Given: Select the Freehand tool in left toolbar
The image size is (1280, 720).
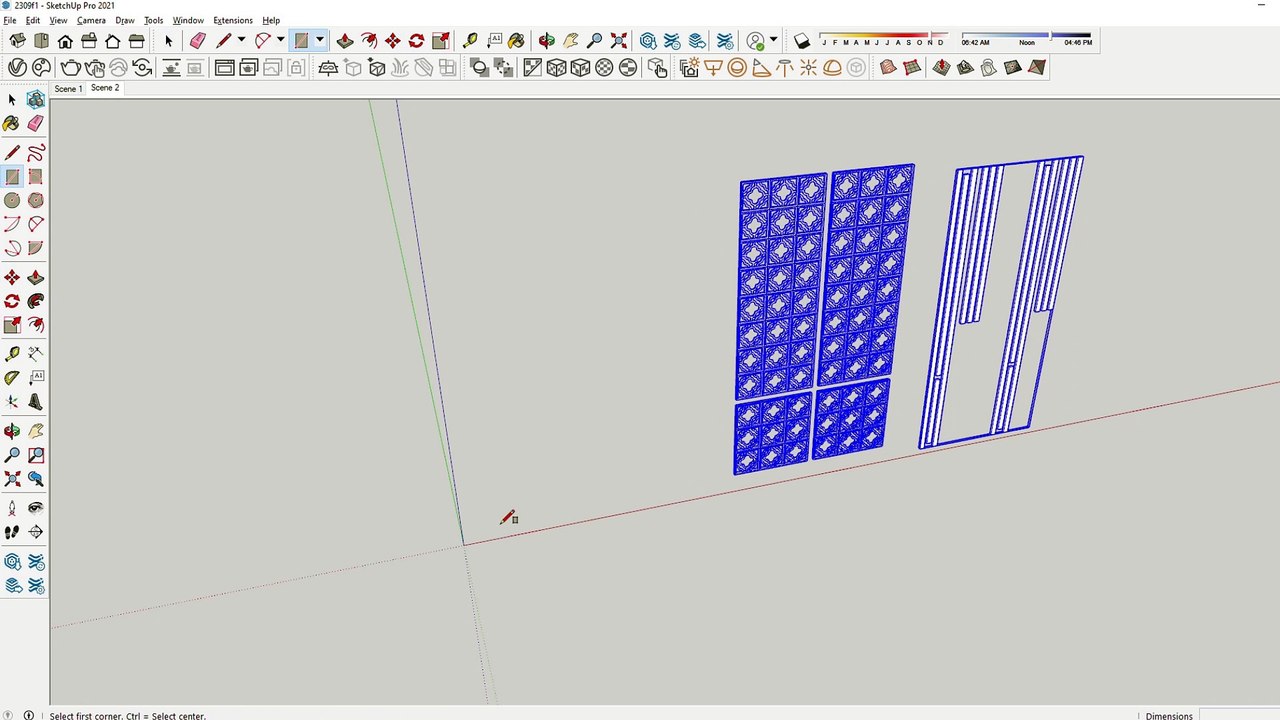Looking at the screenshot, I should click(x=36, y=153).
